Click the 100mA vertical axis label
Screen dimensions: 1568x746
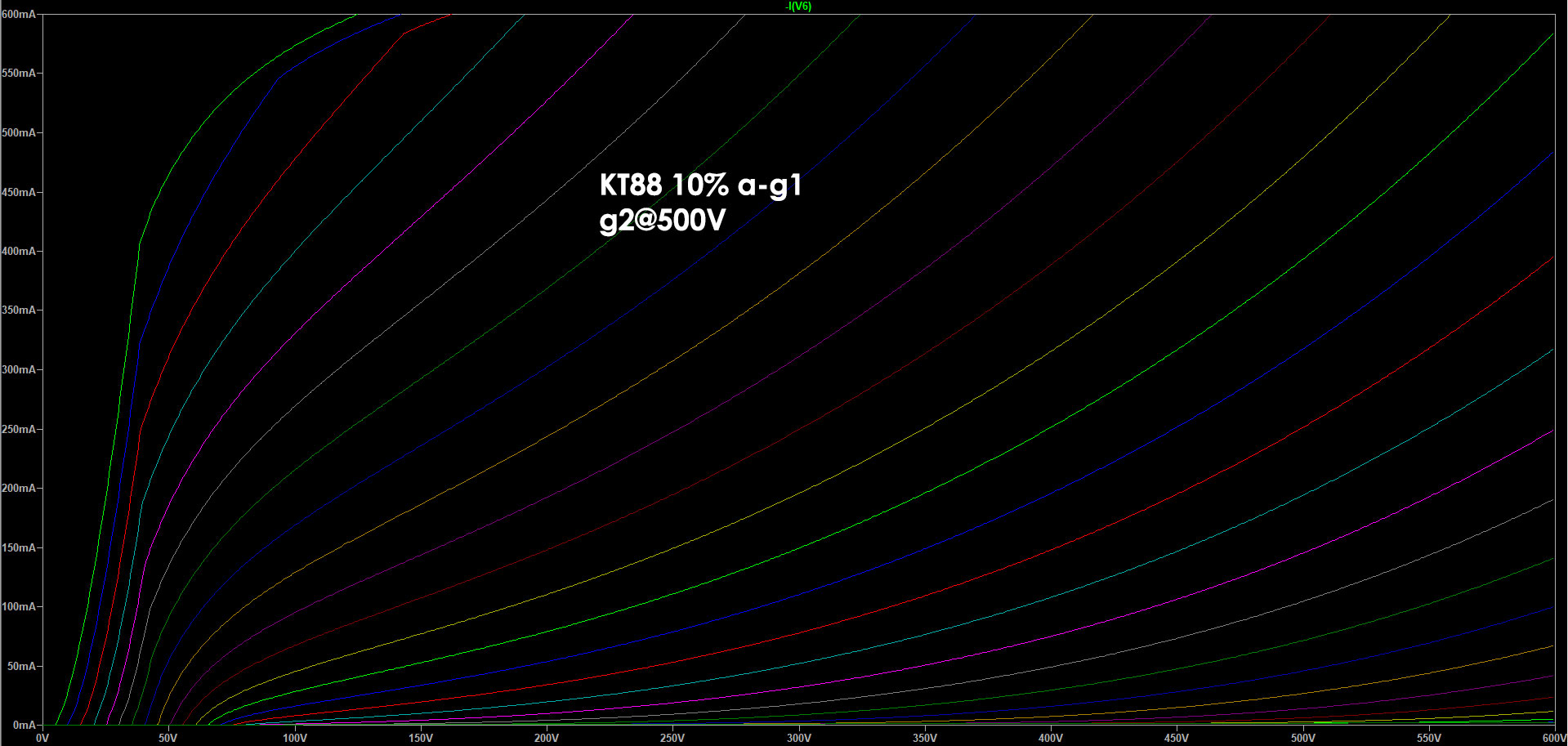pos(18,606)
